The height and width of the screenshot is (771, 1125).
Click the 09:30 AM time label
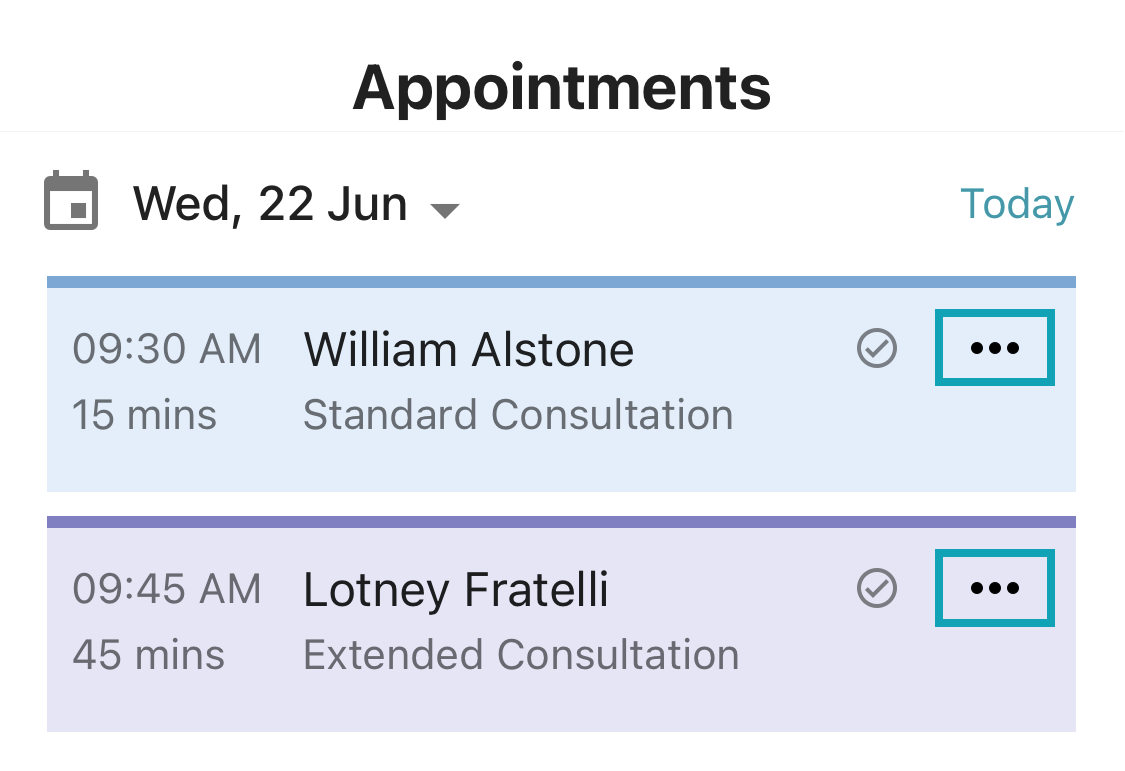click(x=167, y=350)
